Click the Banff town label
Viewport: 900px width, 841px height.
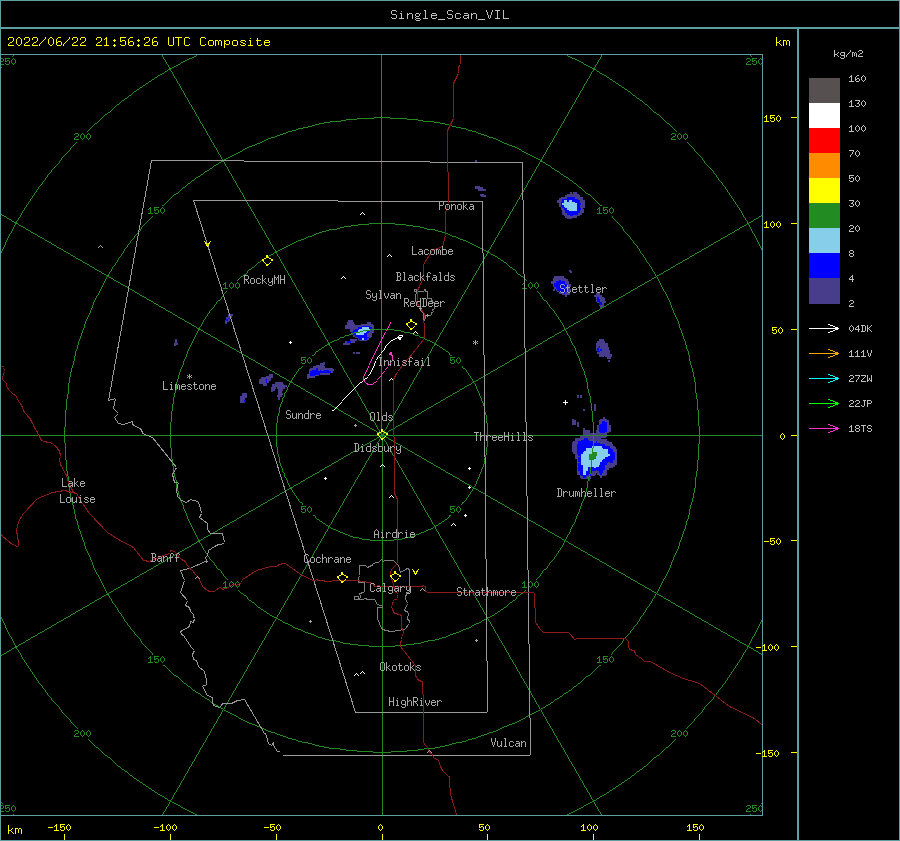[165, 557]
